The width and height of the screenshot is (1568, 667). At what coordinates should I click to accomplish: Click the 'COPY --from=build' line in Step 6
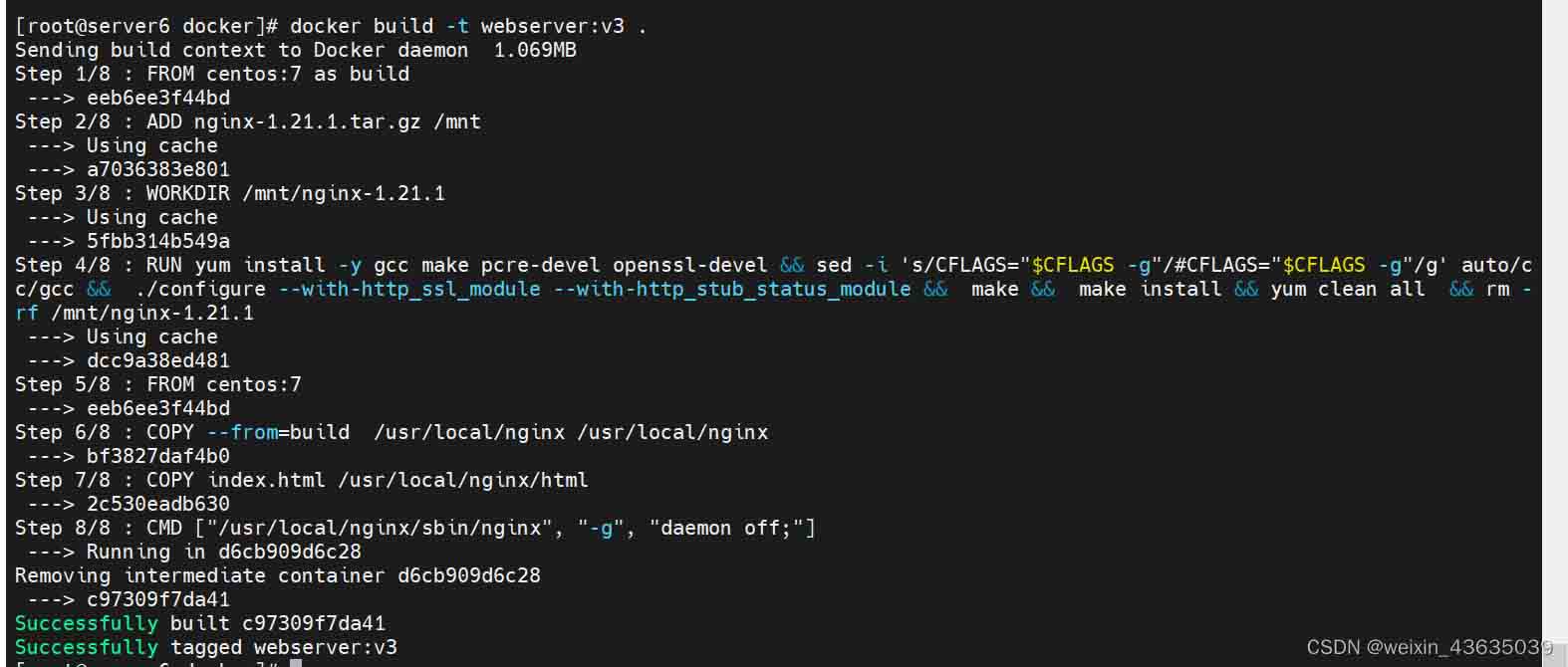point(392,432)
